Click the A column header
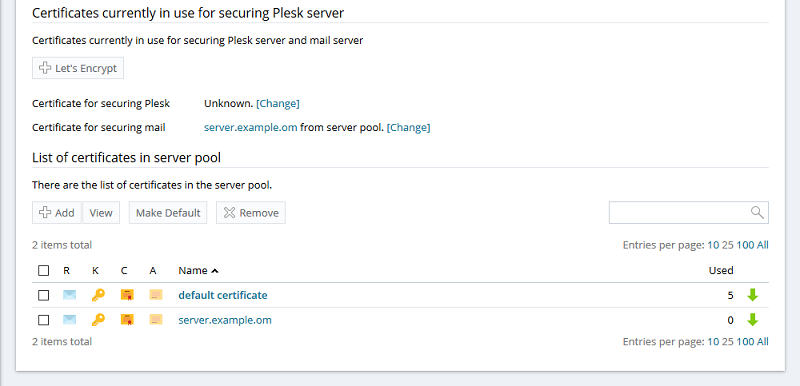 click(x=153, y=270)
